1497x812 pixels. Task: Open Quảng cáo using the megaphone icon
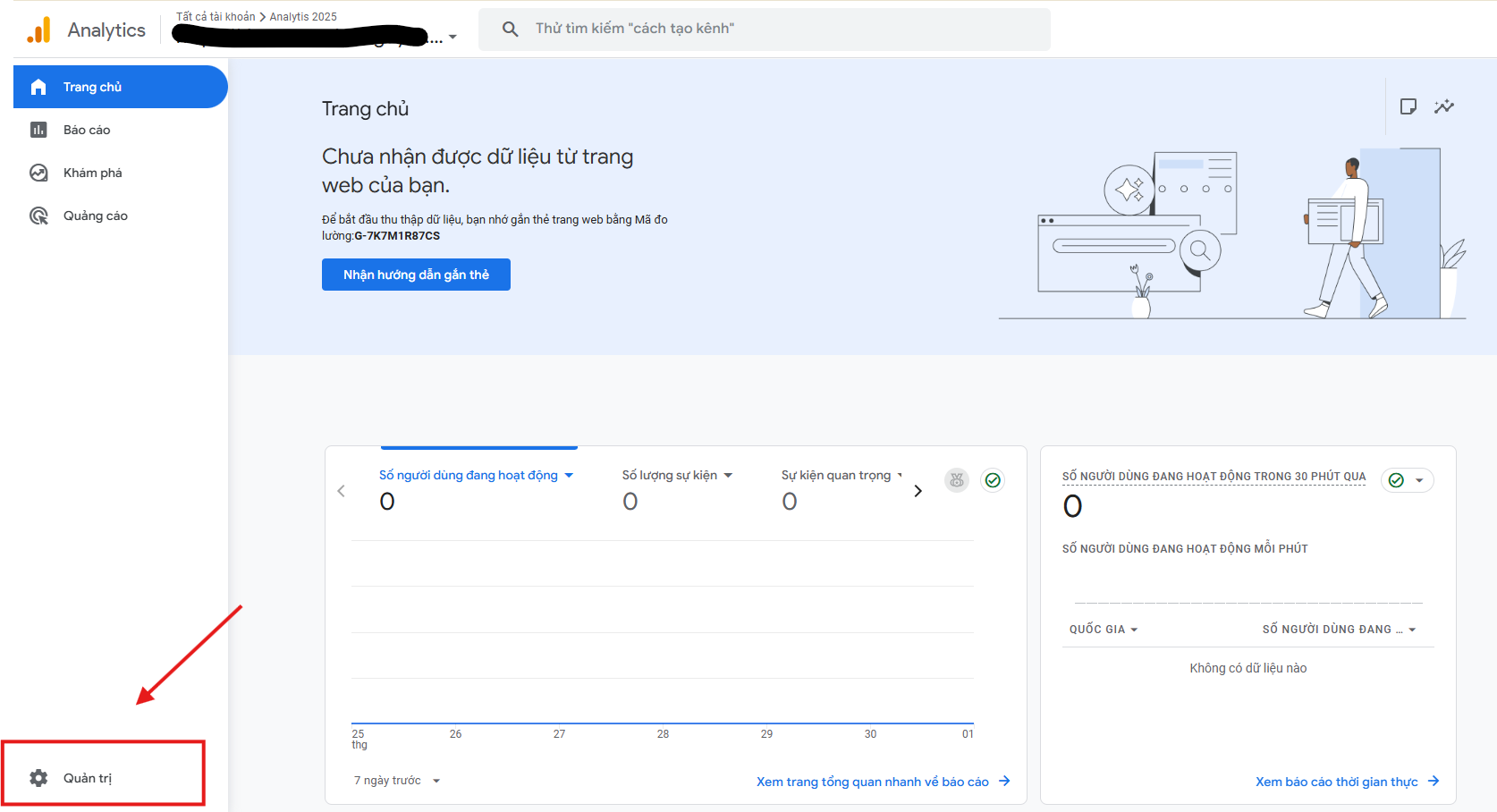[38, 215]
